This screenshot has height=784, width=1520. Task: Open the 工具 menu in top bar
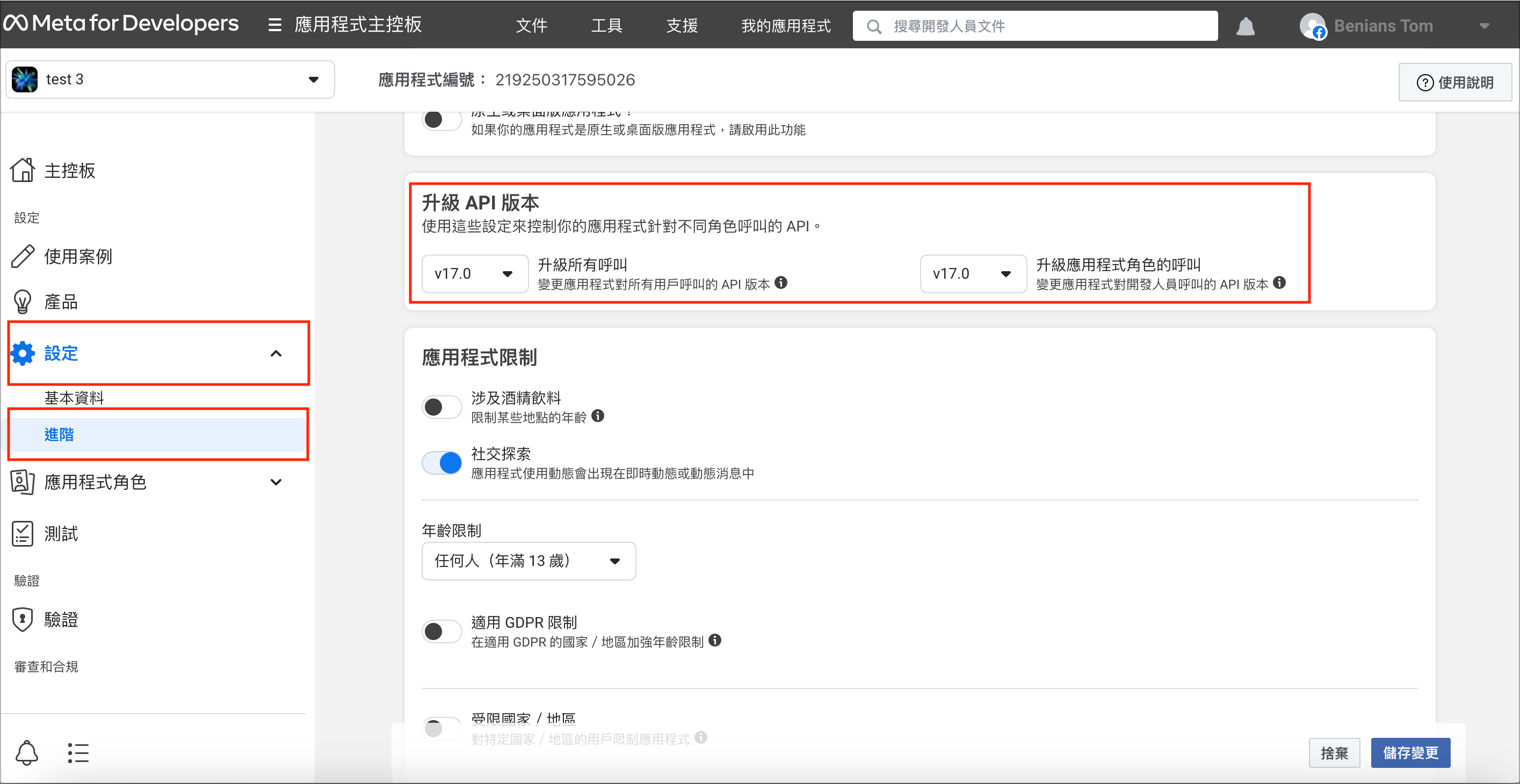point(606,26)
